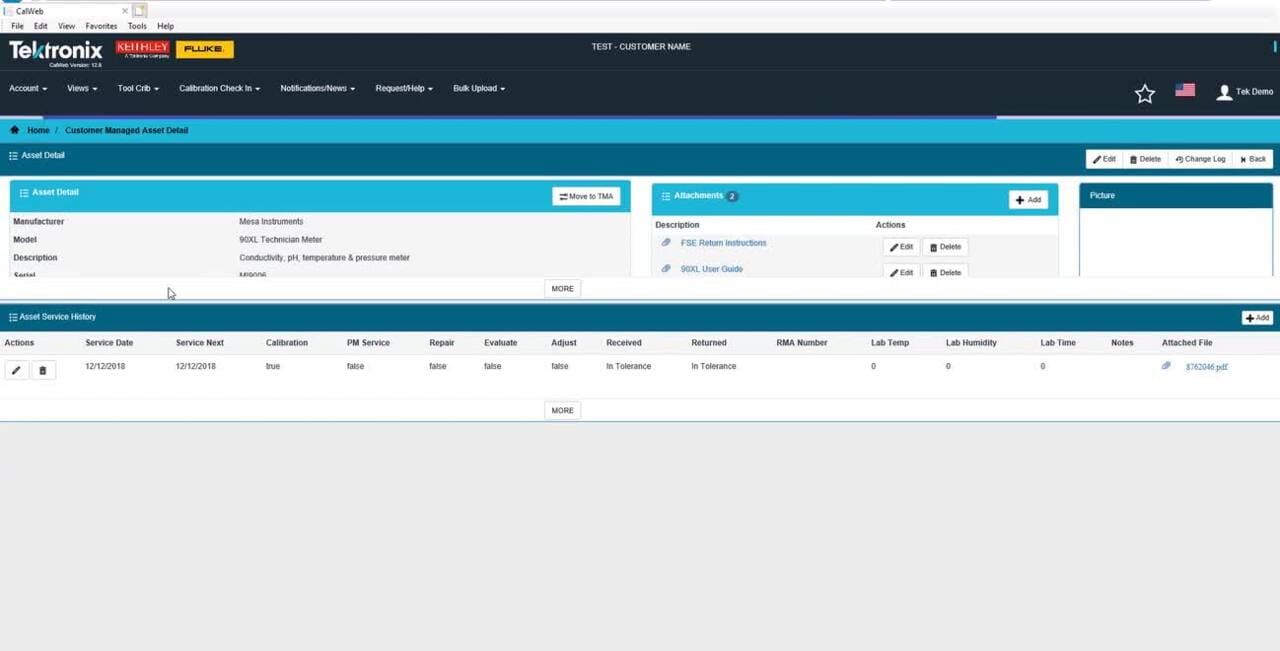This screenshot has width=1280, height=651.
Task: Open the Account dropdown menu
Action: pos(28,88)
